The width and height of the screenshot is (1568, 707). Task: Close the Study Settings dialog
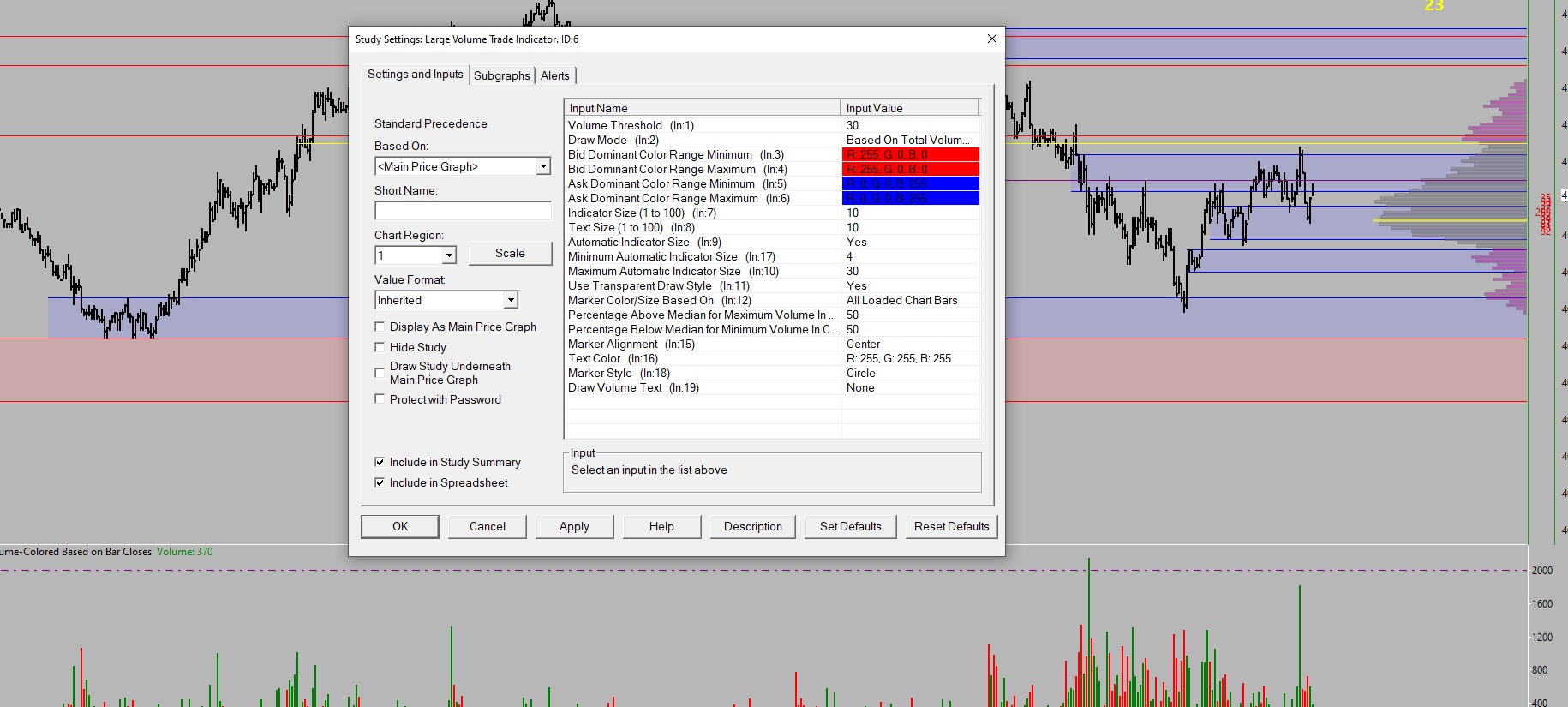991,39
